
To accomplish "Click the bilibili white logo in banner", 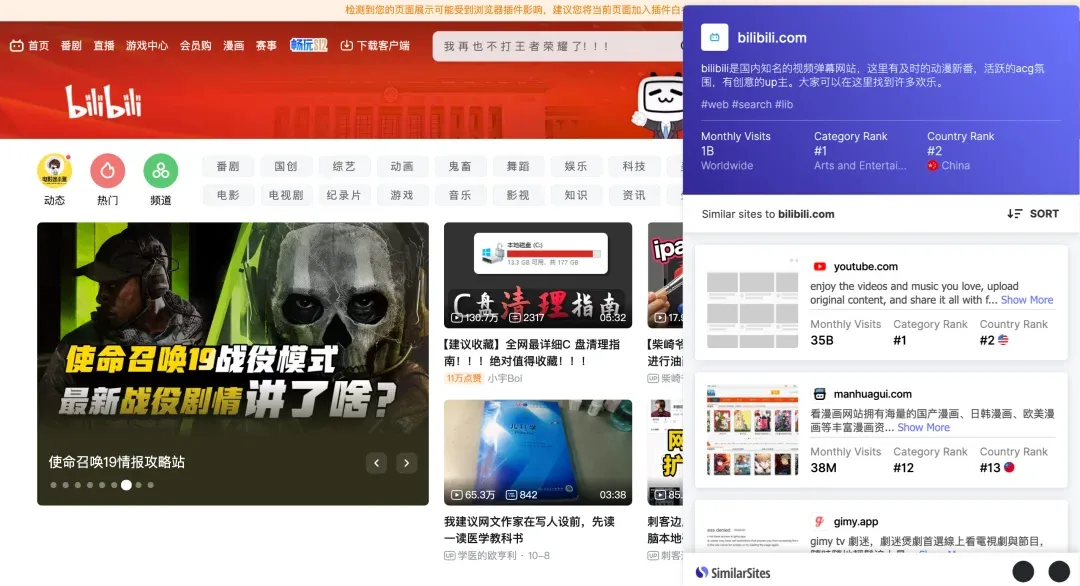I will click(x=103, y=101).
